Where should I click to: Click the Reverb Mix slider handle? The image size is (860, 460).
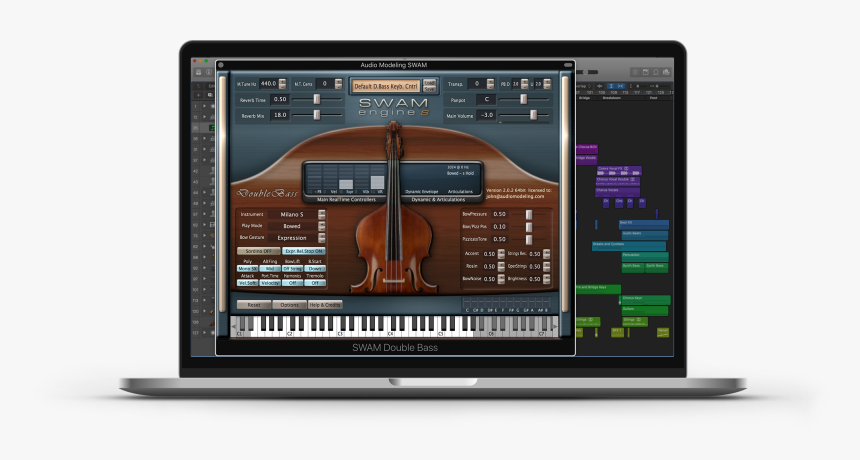[316, 115]
